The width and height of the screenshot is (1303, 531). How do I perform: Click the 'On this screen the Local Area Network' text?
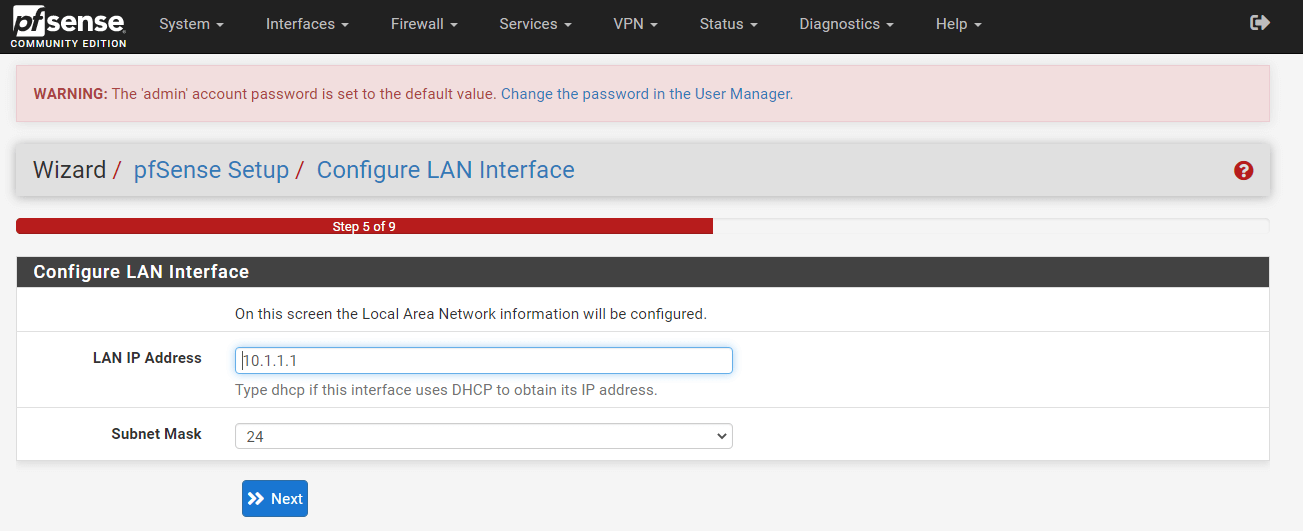coord(471,314)
